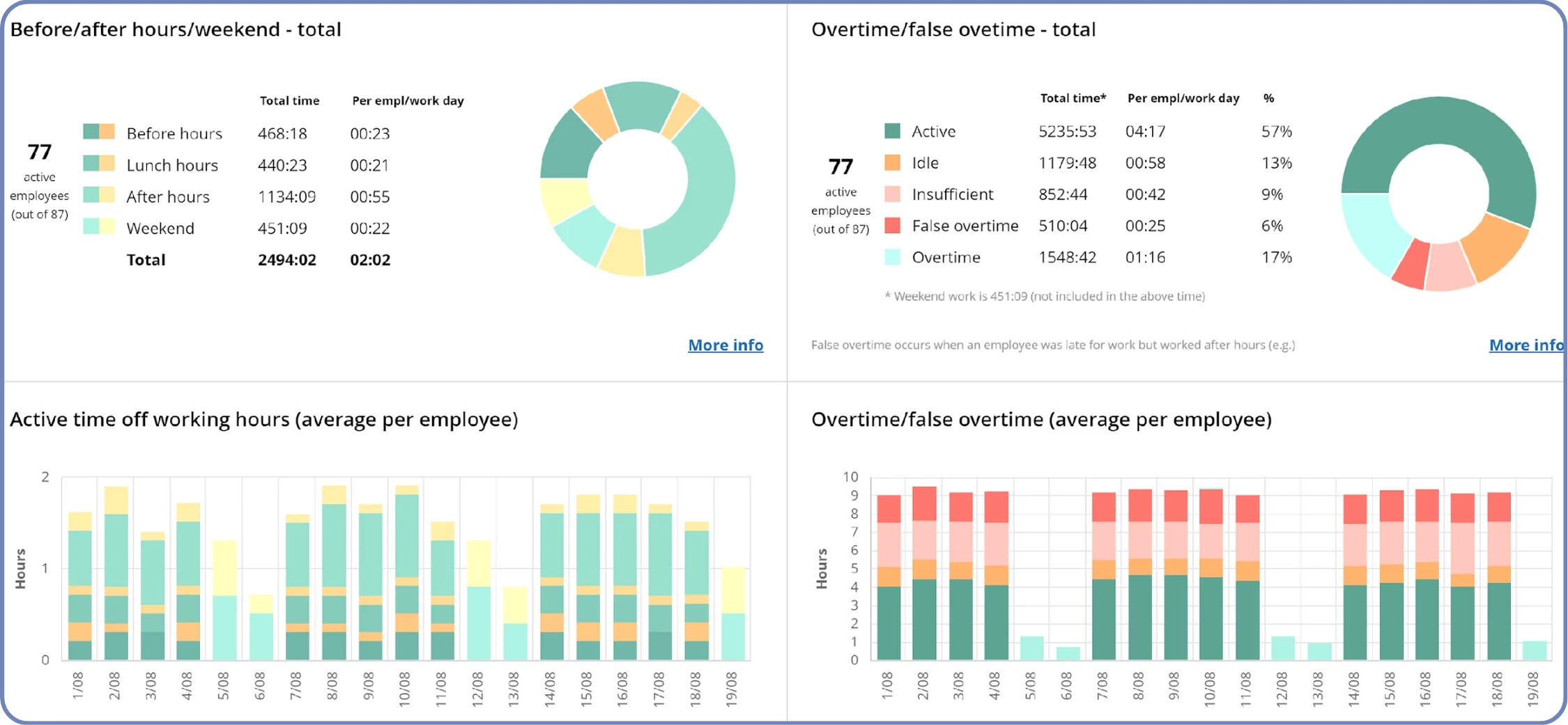
Task: Click the 2/08 bar in active time chart
Action: [x=116, y=573]
